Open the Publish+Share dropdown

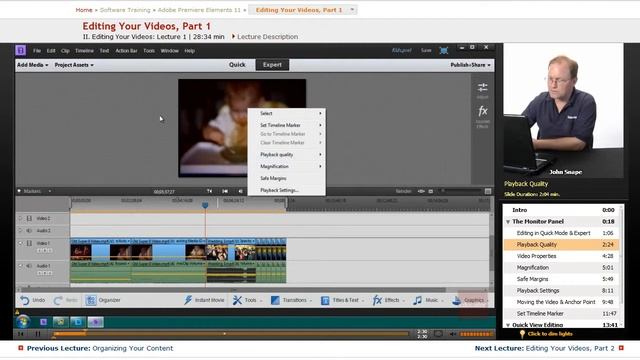click(x=470, y=65)
